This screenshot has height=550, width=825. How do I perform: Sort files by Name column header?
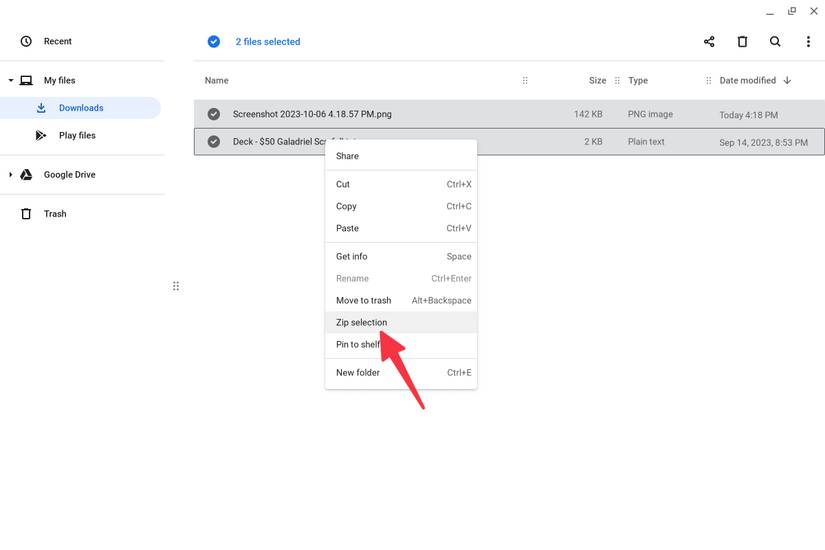click(217, 80)
